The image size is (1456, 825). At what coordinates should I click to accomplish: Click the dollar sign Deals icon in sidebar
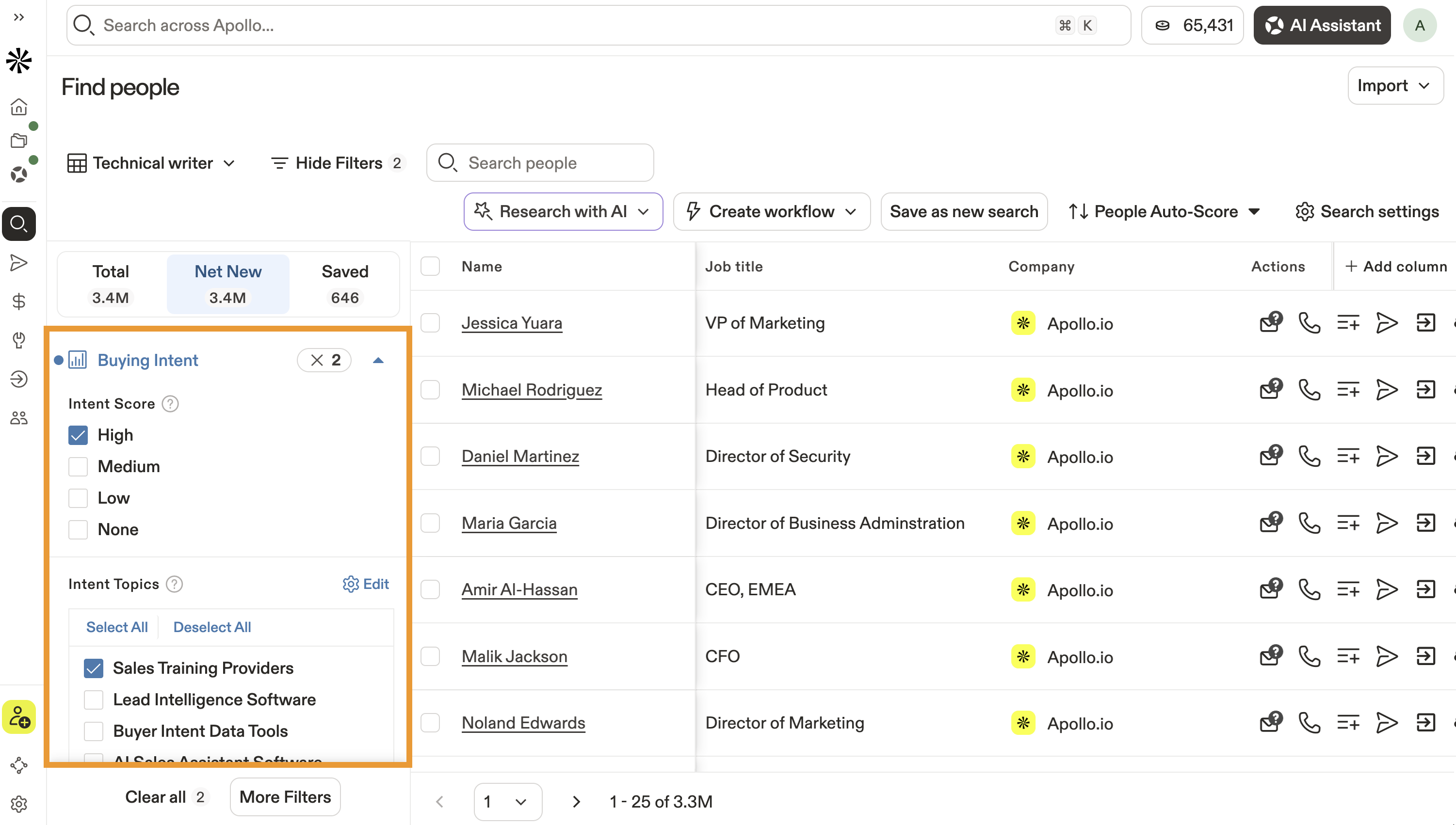[19, 301]
